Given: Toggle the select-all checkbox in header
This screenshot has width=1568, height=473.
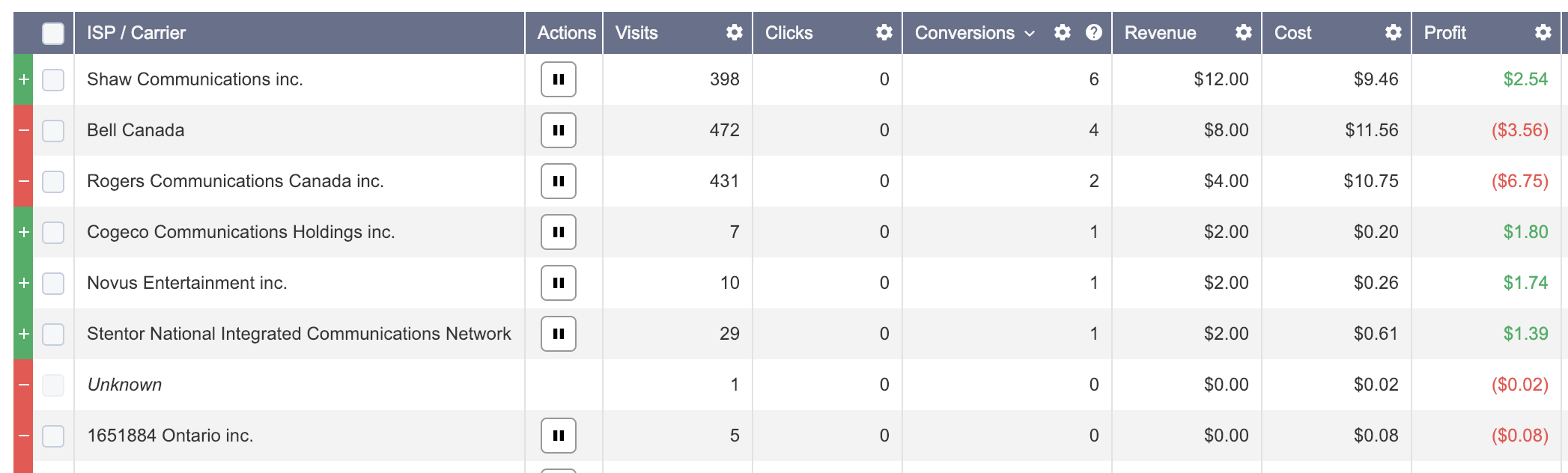Looking at the screenshot, I should point(53,33).
